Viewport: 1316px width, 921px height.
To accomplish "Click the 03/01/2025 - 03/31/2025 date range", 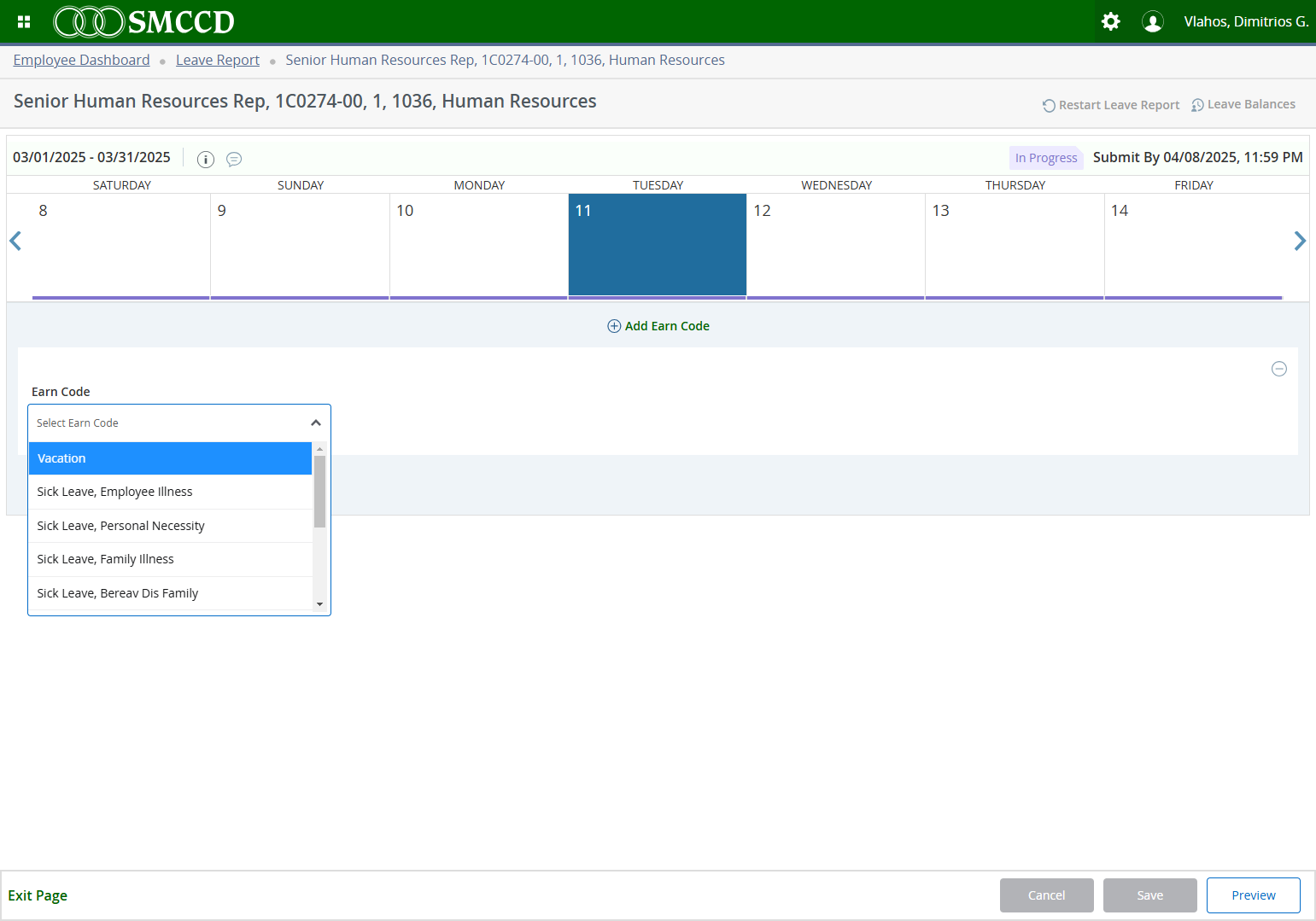I will click(91, 157).
